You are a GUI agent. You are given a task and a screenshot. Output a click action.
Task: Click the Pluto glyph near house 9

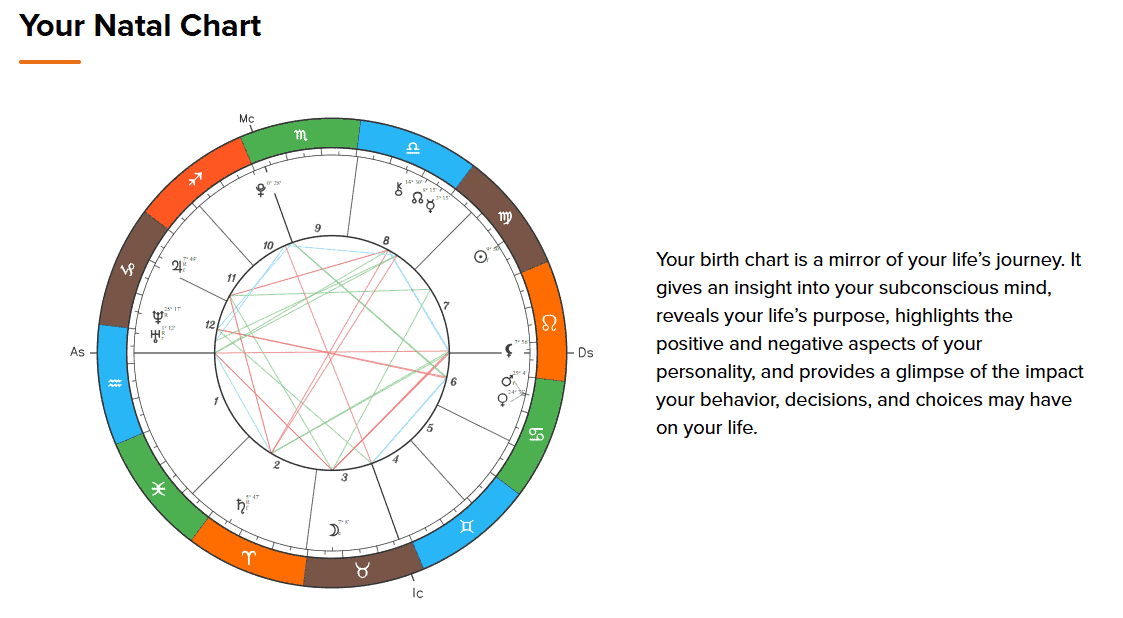pyautogui.click(x=263, y=190)
